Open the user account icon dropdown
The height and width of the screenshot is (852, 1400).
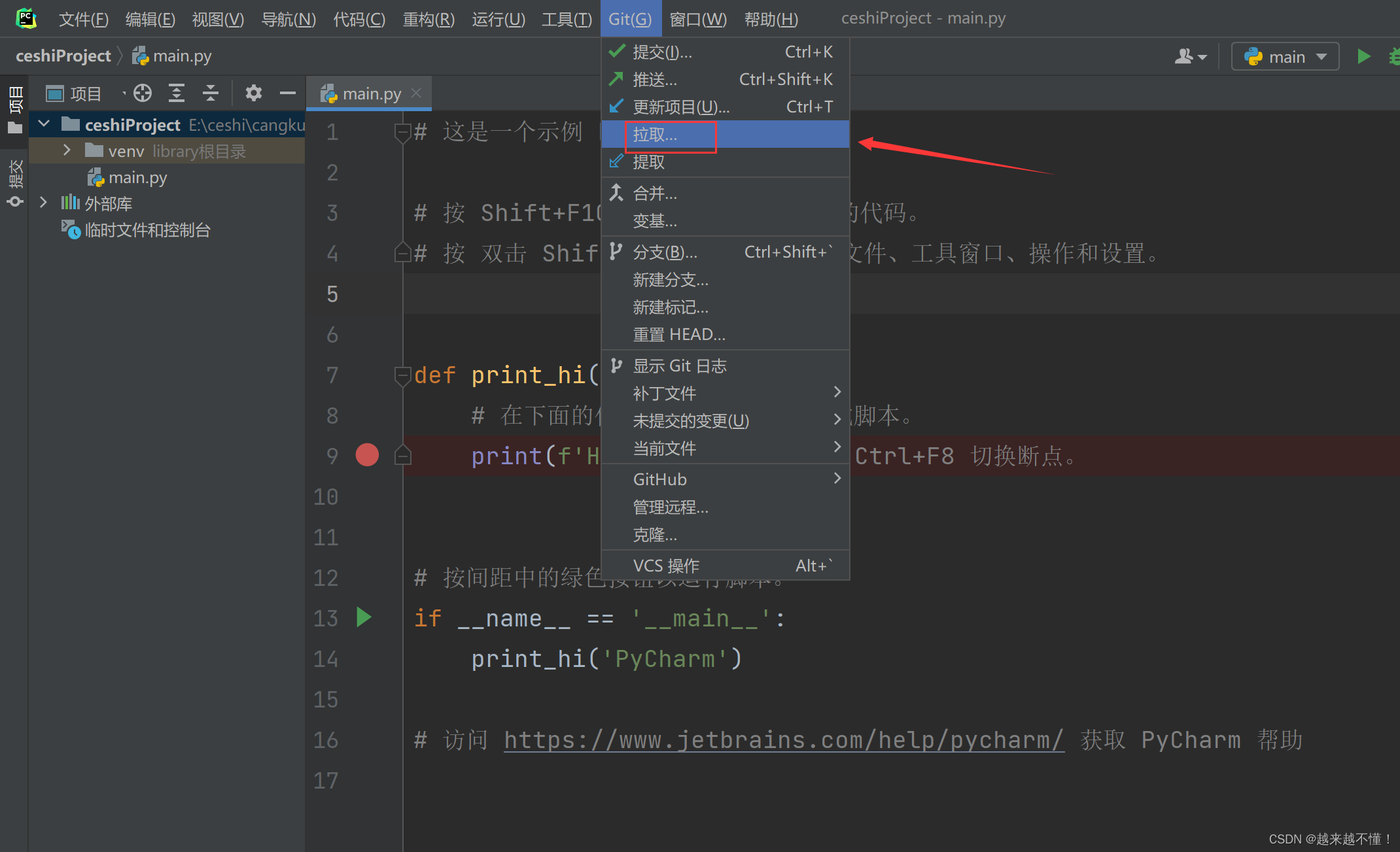point(1191,56)
